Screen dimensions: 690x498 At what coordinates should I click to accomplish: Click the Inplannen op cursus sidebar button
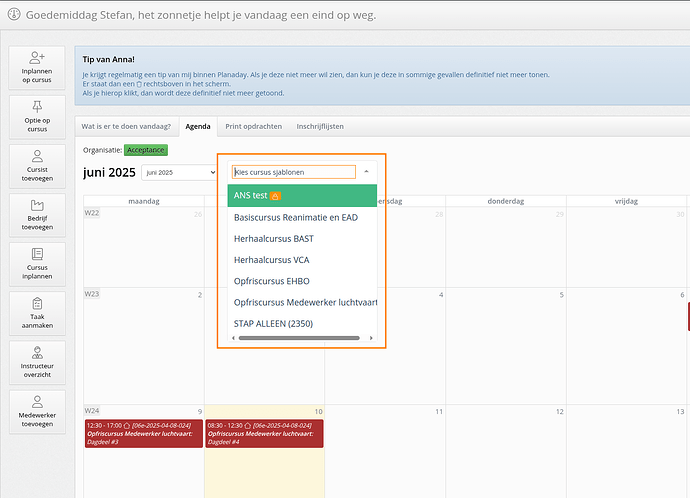37,68
